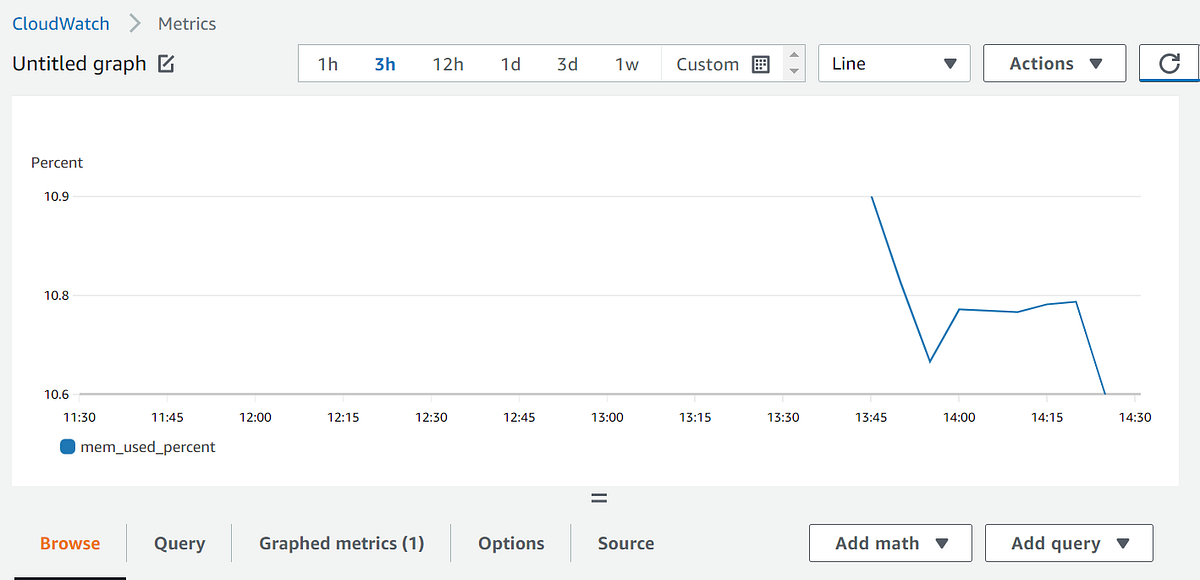Open the Actions dropdown menu
Screen dimensions: 1200x580
point(1054,62)
